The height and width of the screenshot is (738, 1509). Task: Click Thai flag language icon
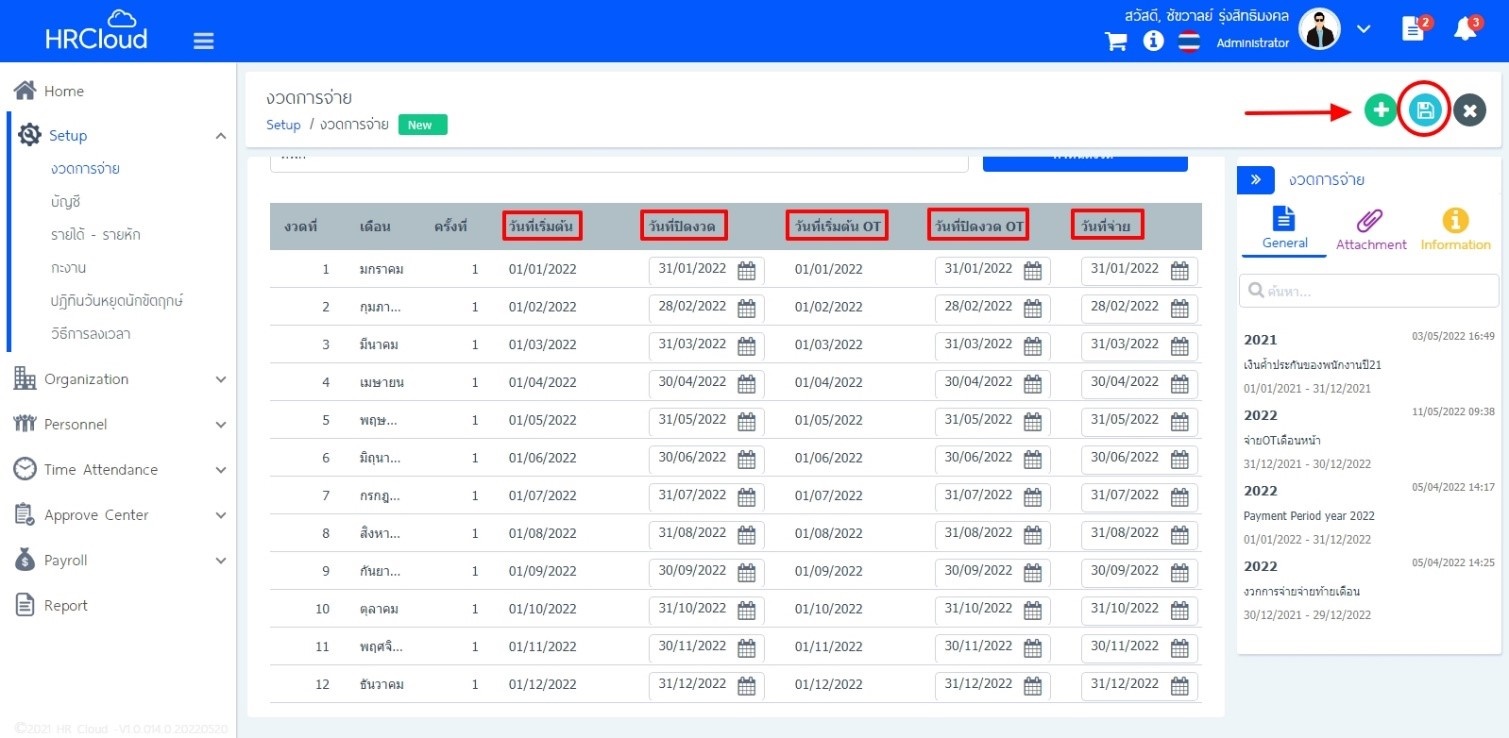tap(1189, 41)
